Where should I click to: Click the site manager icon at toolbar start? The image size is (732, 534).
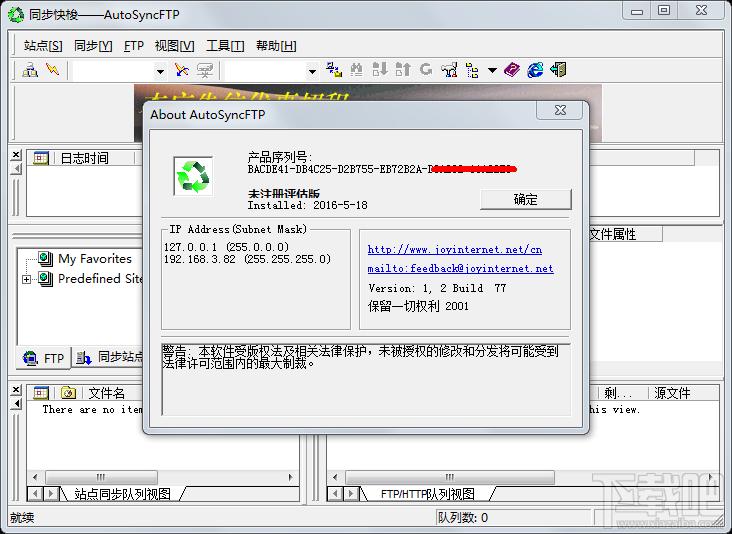tap(30, 70)
